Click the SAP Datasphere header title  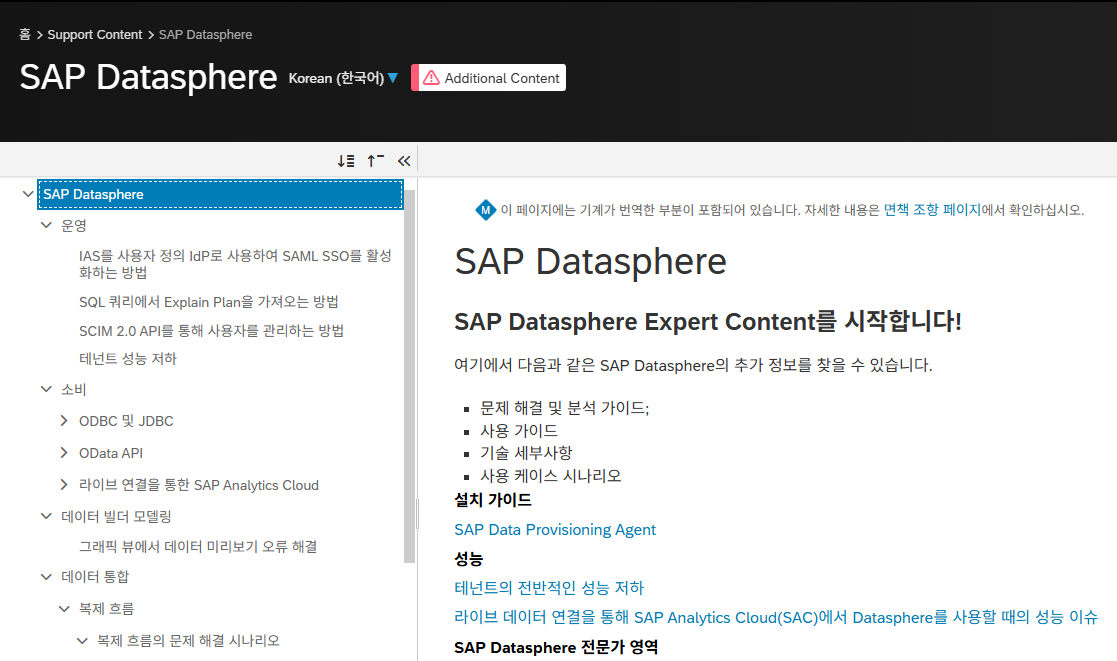148,77
